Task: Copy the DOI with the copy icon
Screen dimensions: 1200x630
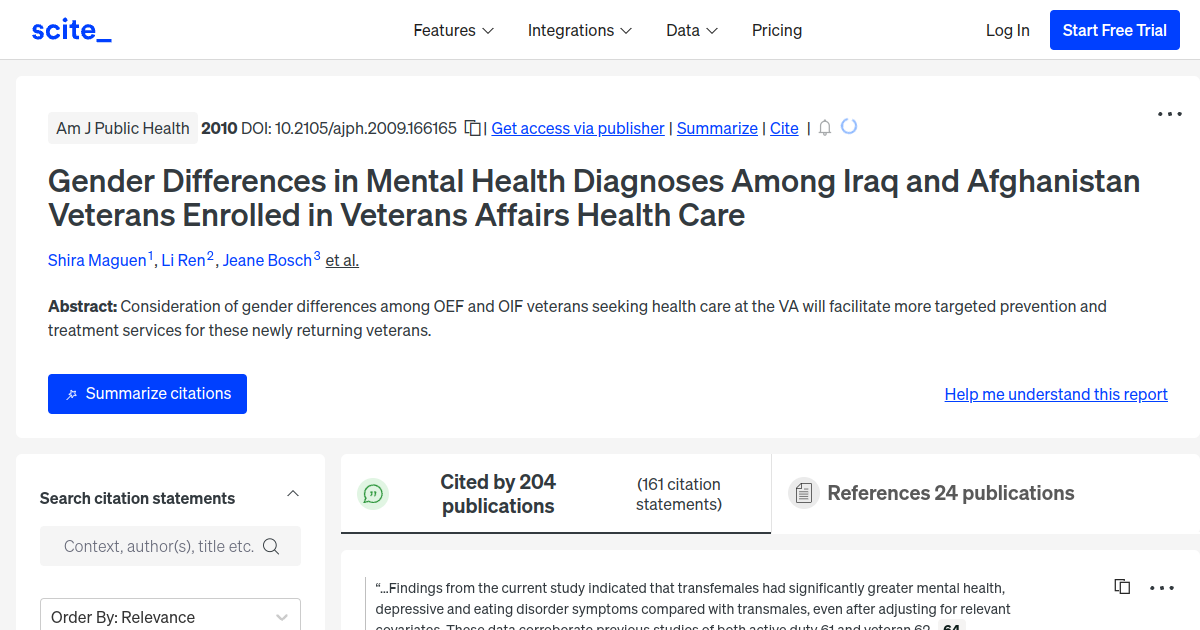Action: click(473, 128)
